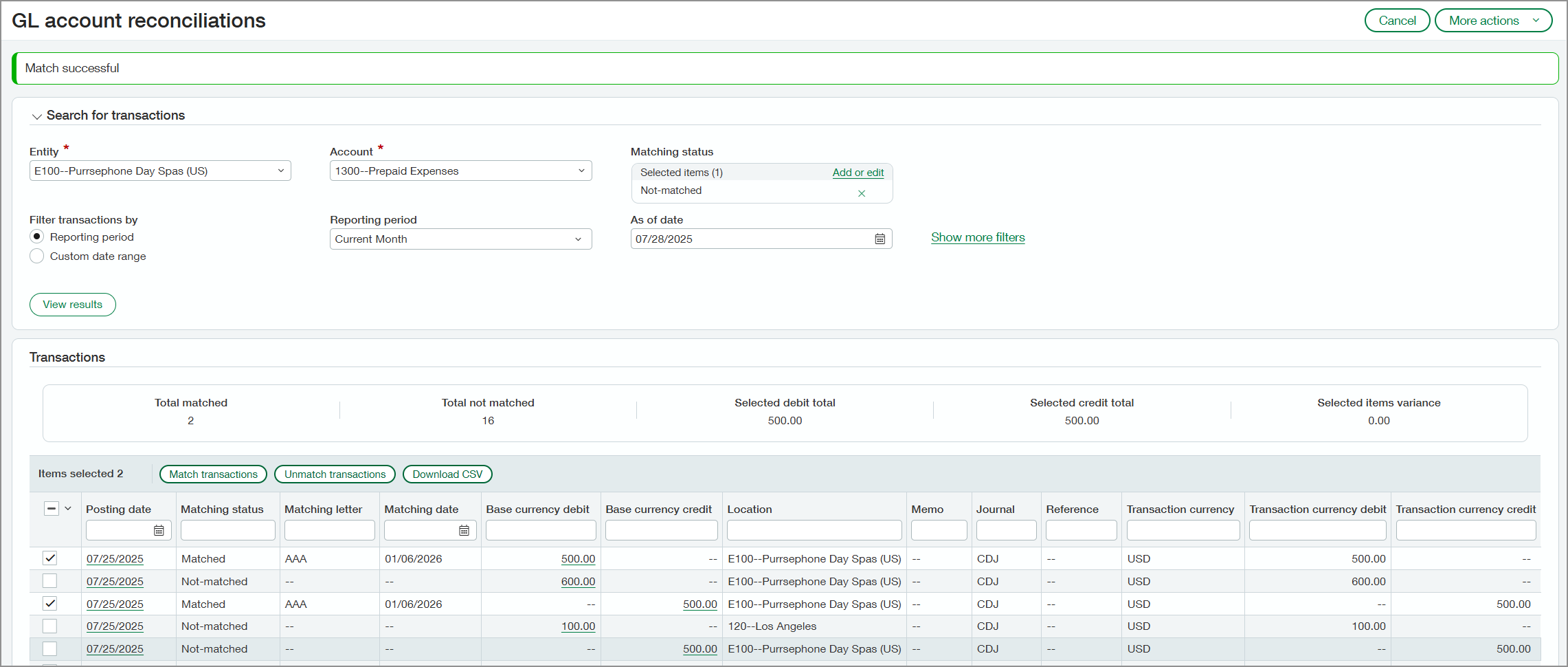This screenshot has height=667, width=1568.
Task: Select the Reporting period radio button
Action: [36, 236]
